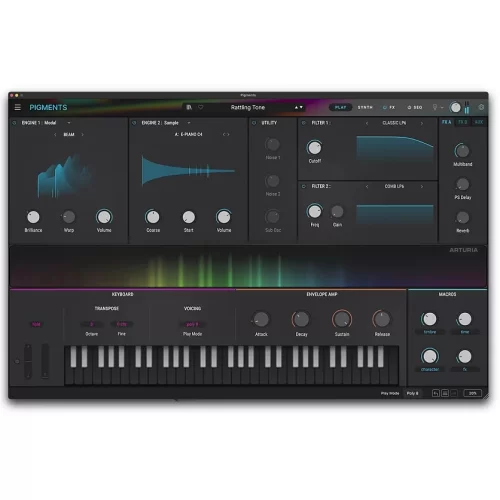Click the Rattling Tone preset name
500x500 pixels.
click(x=248, y=107)
